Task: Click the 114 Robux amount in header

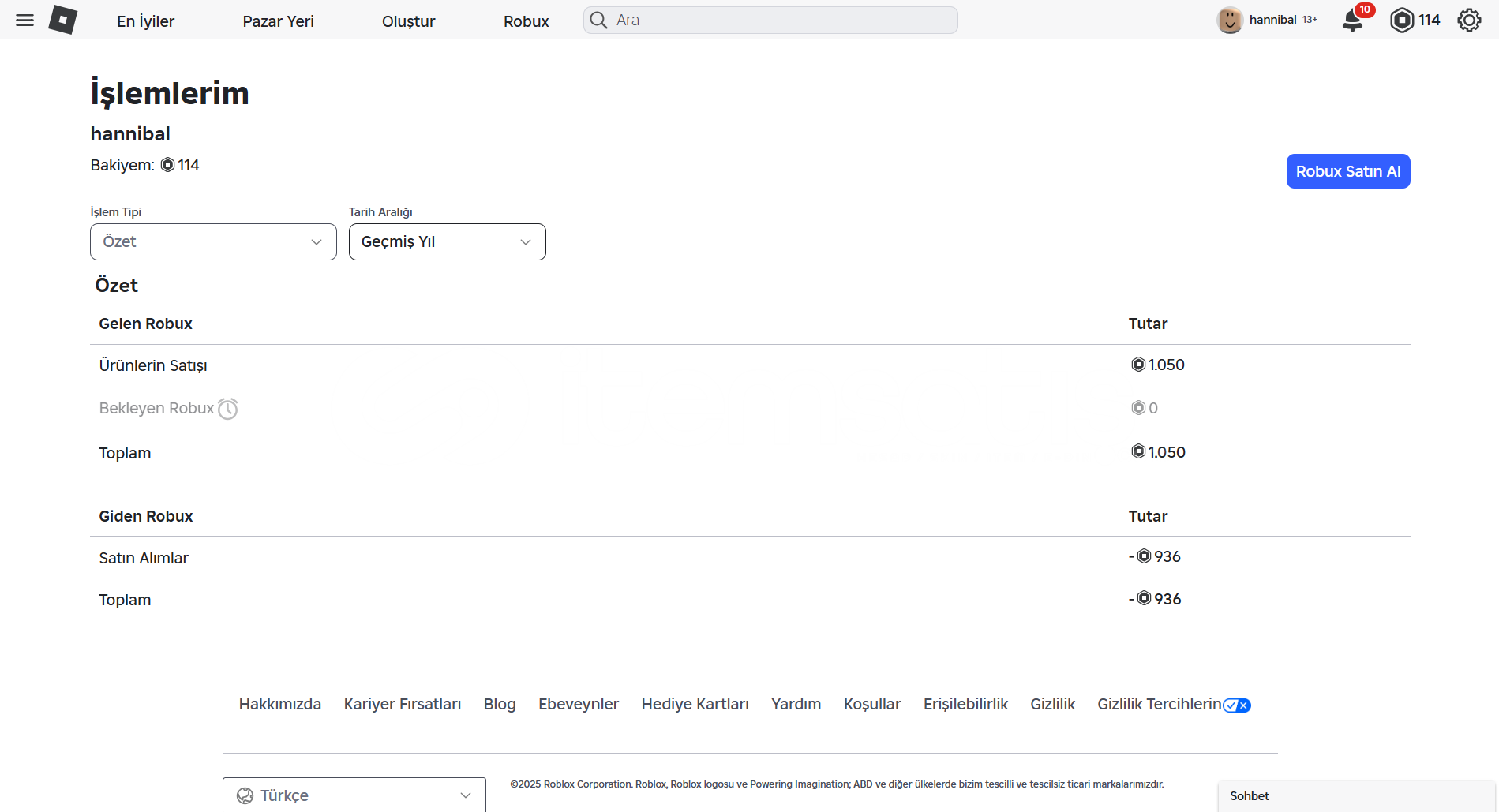Action: click(x=1430, y=20)
